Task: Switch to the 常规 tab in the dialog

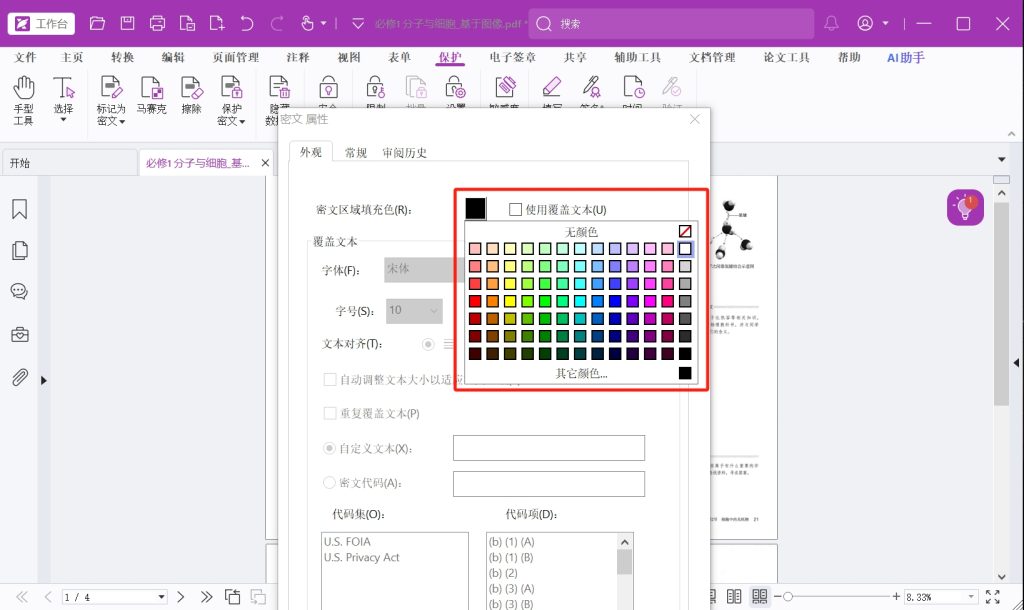Action: tap(356, 153)
